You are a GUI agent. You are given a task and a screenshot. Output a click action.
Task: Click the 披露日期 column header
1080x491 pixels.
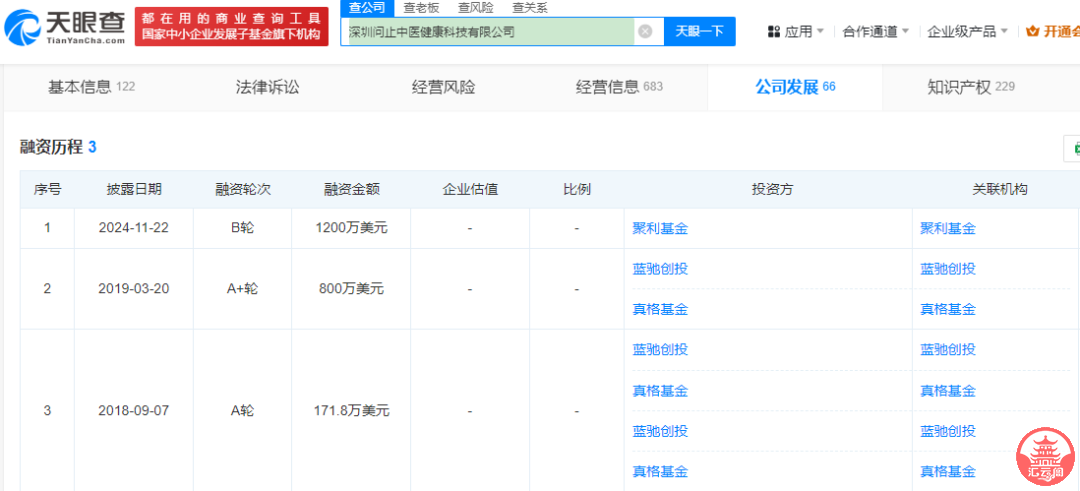(x=134, y=189)
